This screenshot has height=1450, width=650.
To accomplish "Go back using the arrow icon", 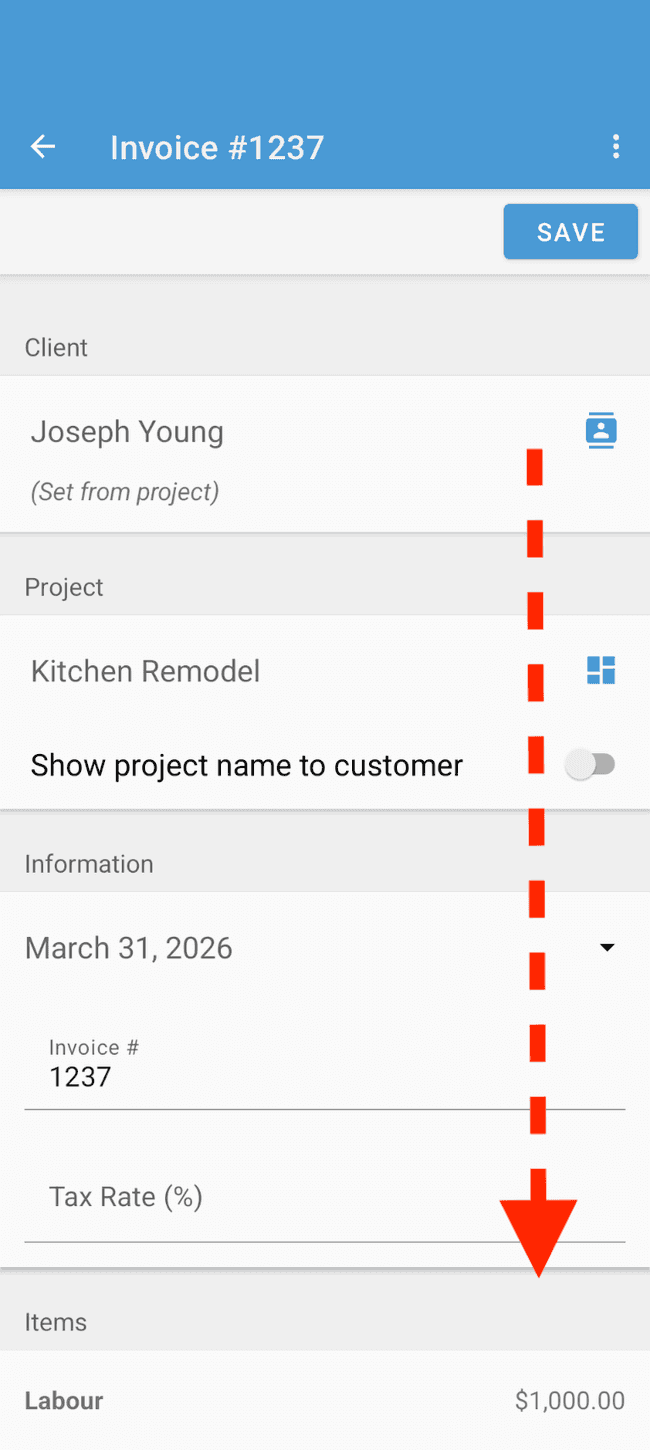I will click(42, 146).
